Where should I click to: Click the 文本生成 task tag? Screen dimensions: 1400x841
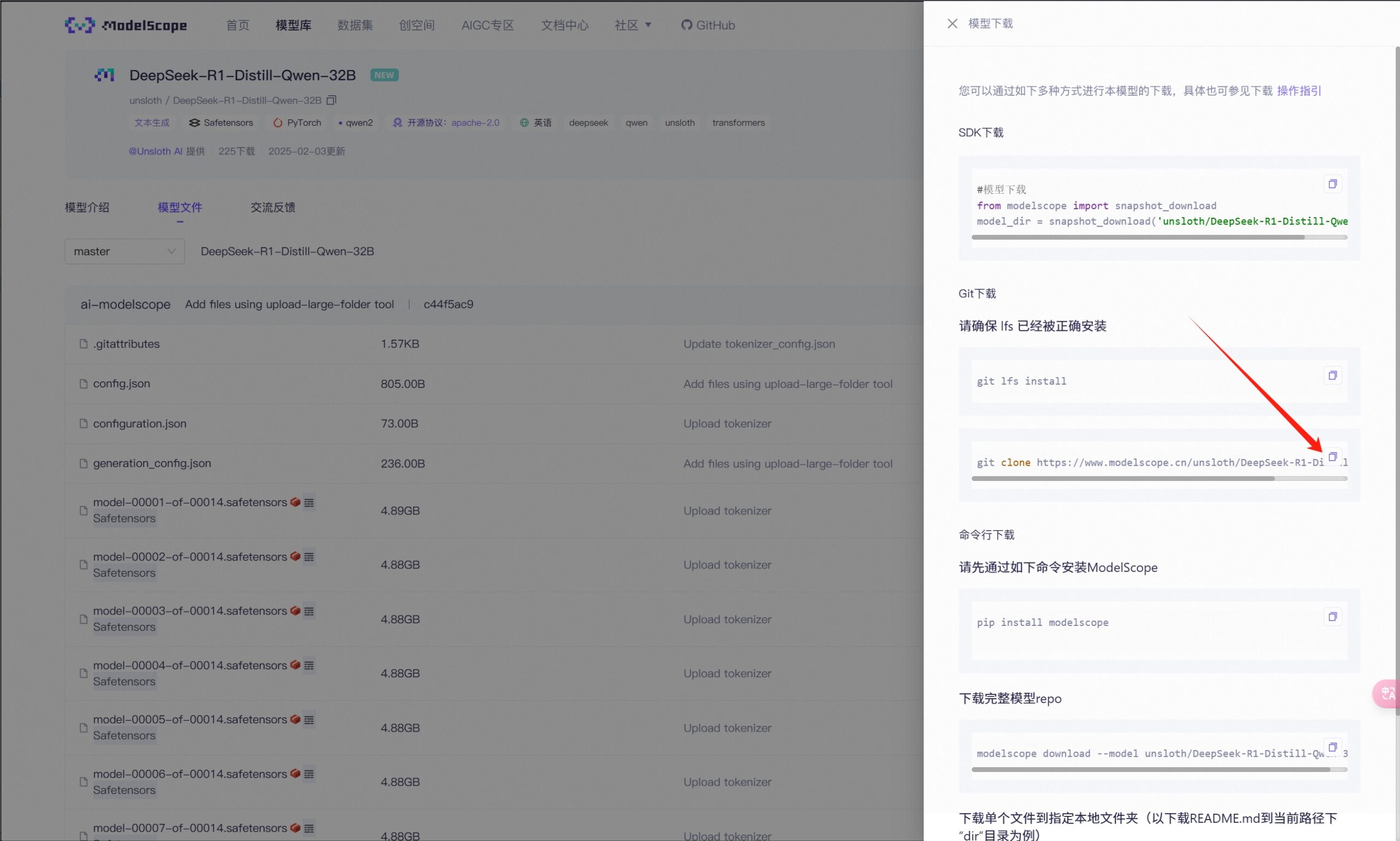(152, 123)
